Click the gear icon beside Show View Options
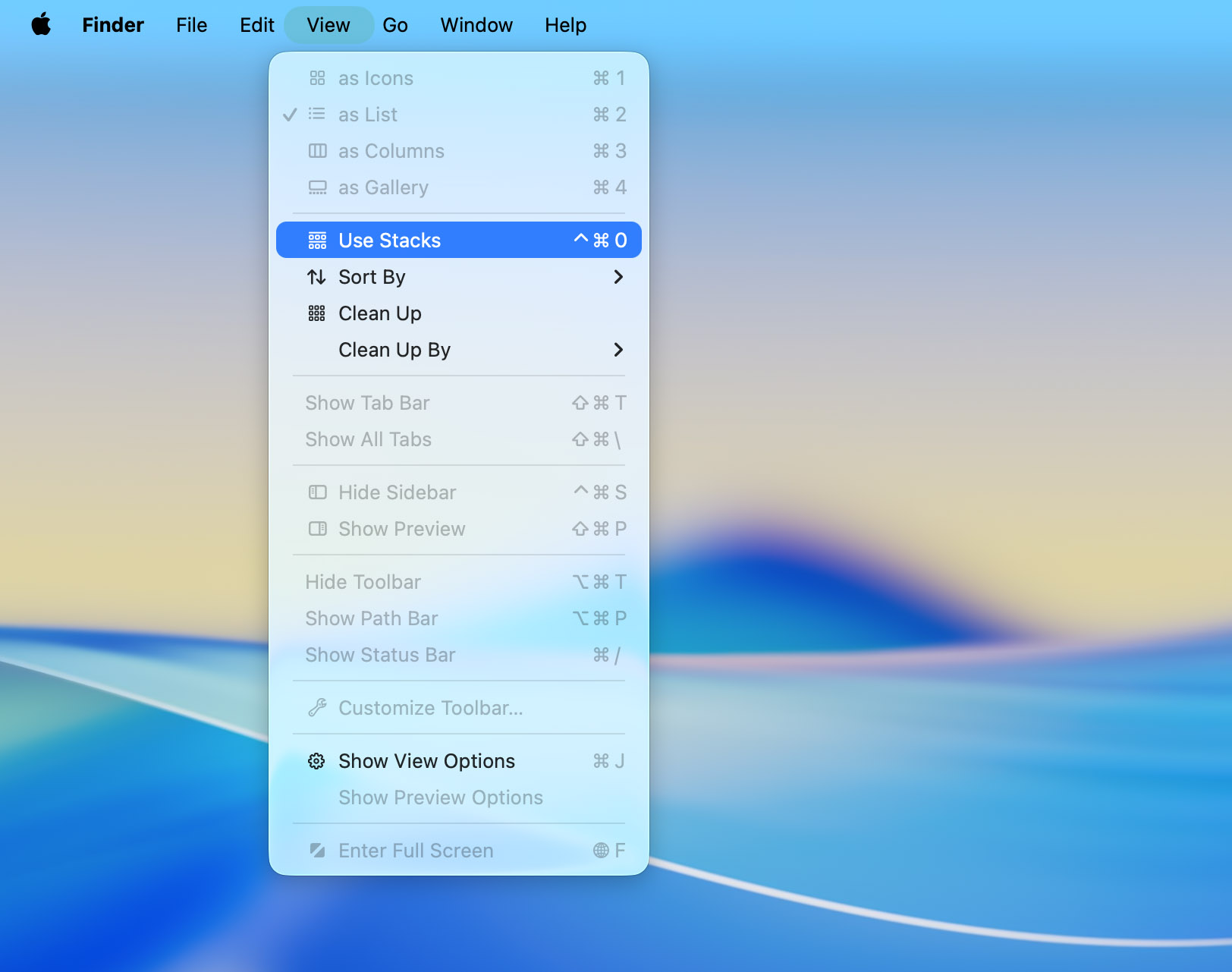Screen dimensions: 1232x972 [x=316, y=761]
